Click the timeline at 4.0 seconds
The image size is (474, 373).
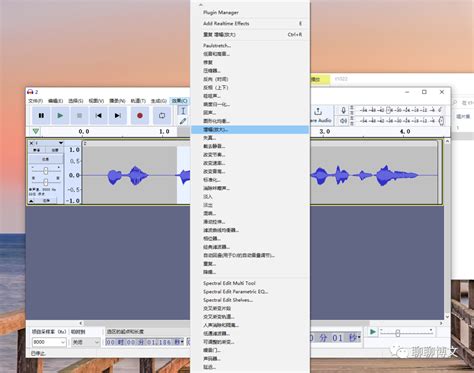point(405,132)
